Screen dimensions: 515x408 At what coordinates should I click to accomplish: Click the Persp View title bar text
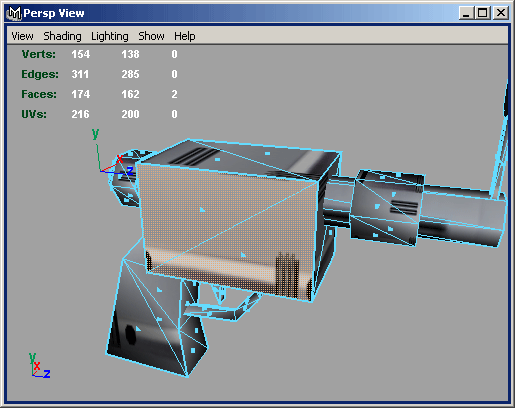click(x=54, y=13)
